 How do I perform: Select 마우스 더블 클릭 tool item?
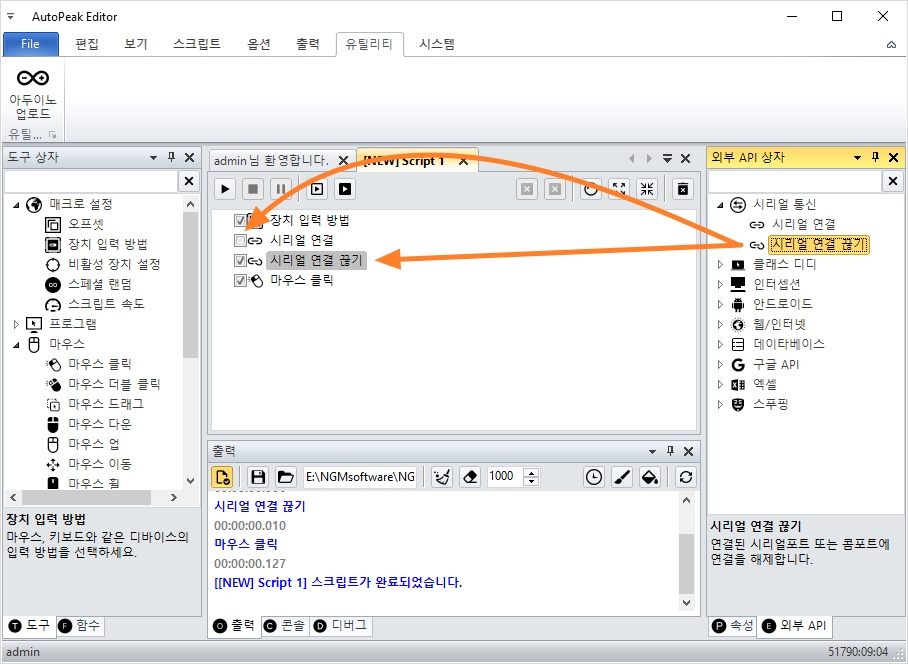point(114,384)
